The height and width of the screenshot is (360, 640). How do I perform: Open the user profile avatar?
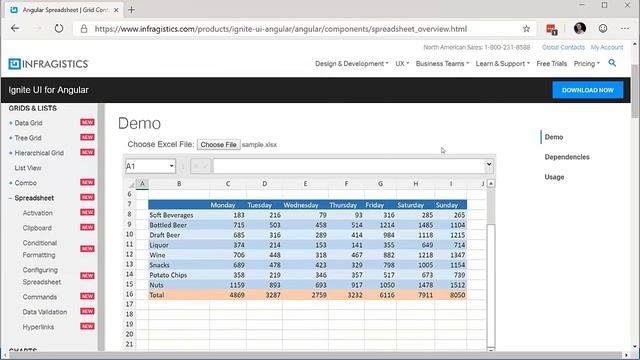(580, 28)
